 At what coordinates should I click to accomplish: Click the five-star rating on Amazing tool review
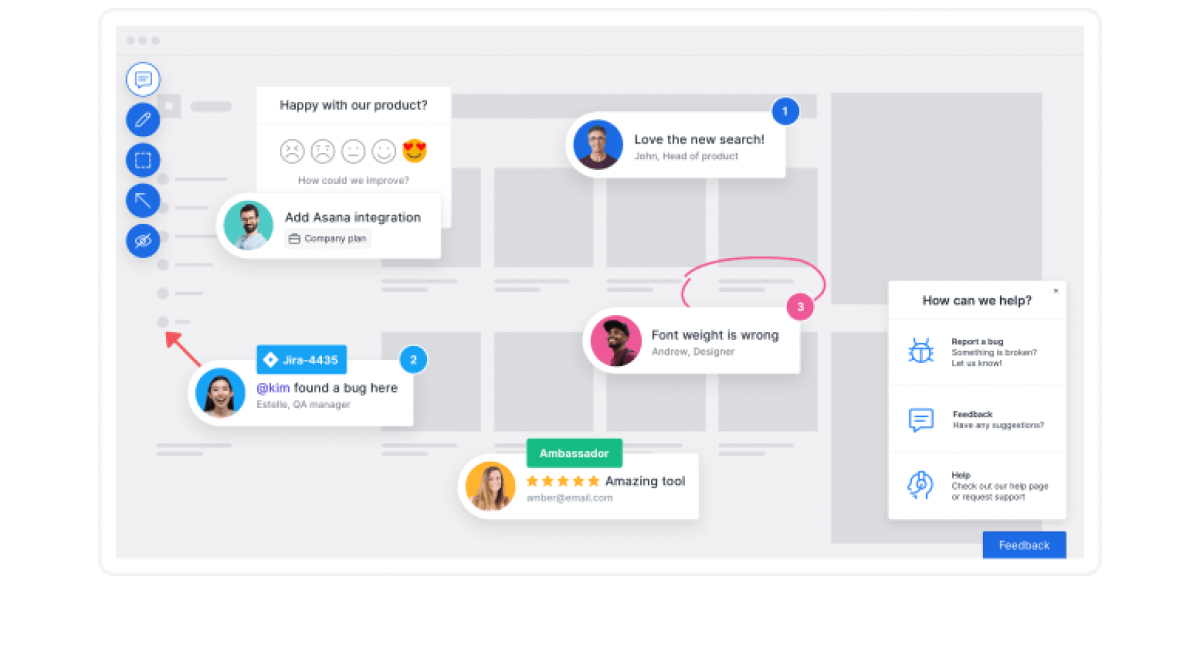tap(562, 480)
